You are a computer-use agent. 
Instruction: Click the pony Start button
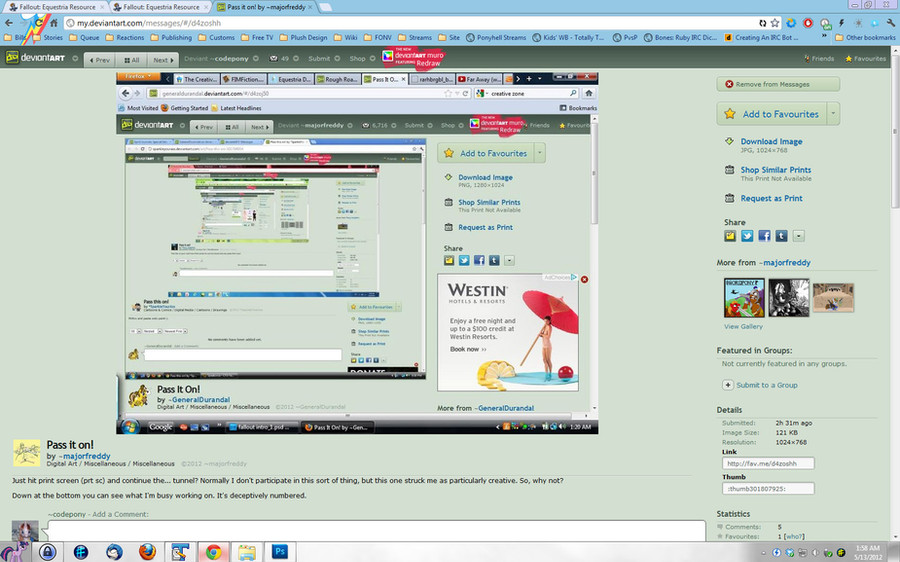tap(15, 552)
